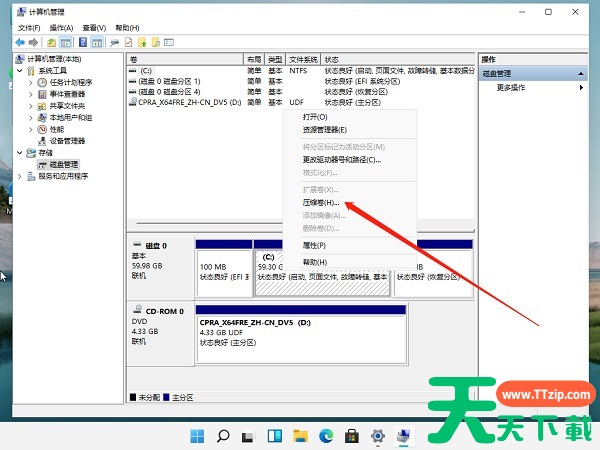Expand More Actions (更多操作) submenu arrow
This screenshot has height=450, width=600.
click(x=581, y=88)
